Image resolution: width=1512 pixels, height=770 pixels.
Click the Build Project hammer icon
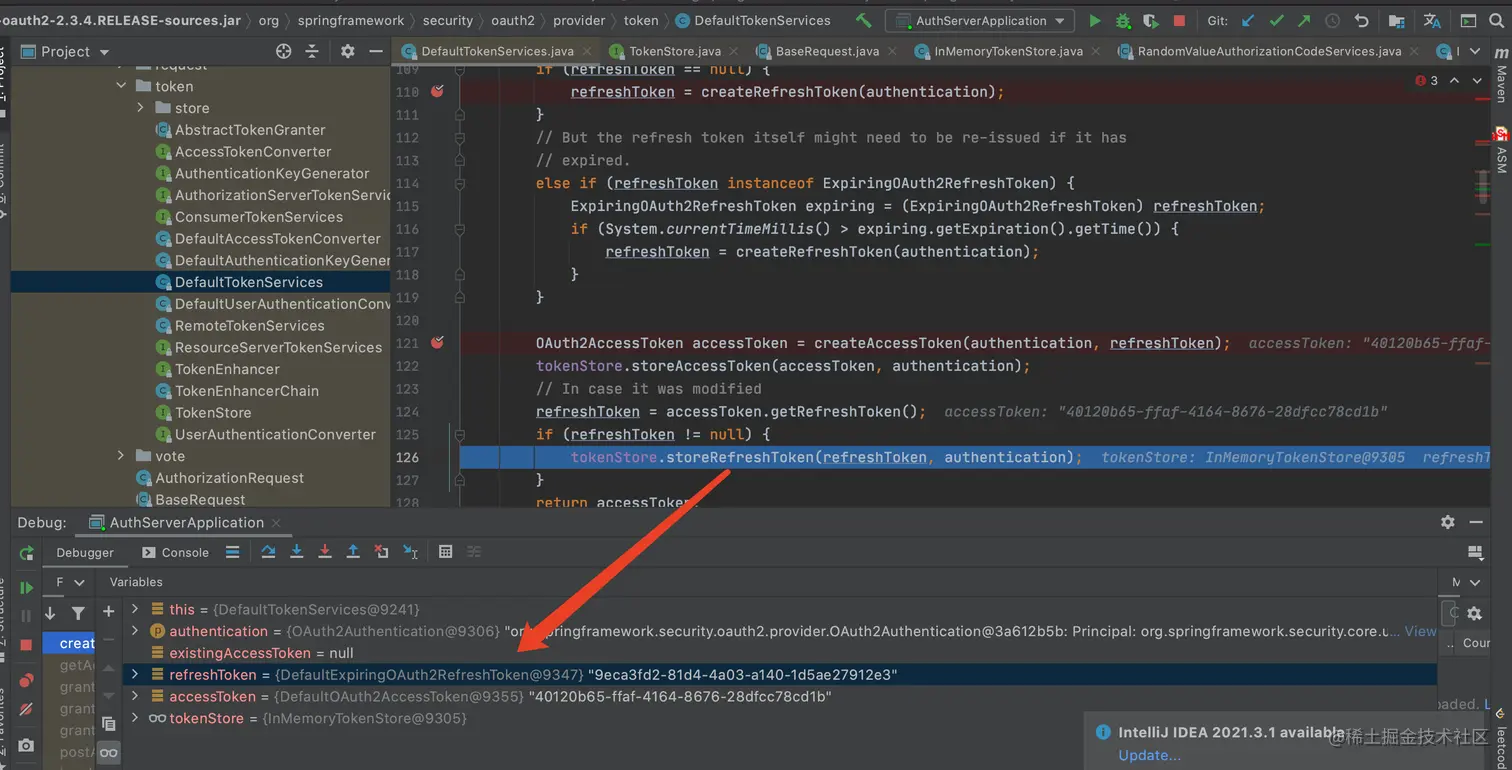pyautogui.click(x=863, y=20)
